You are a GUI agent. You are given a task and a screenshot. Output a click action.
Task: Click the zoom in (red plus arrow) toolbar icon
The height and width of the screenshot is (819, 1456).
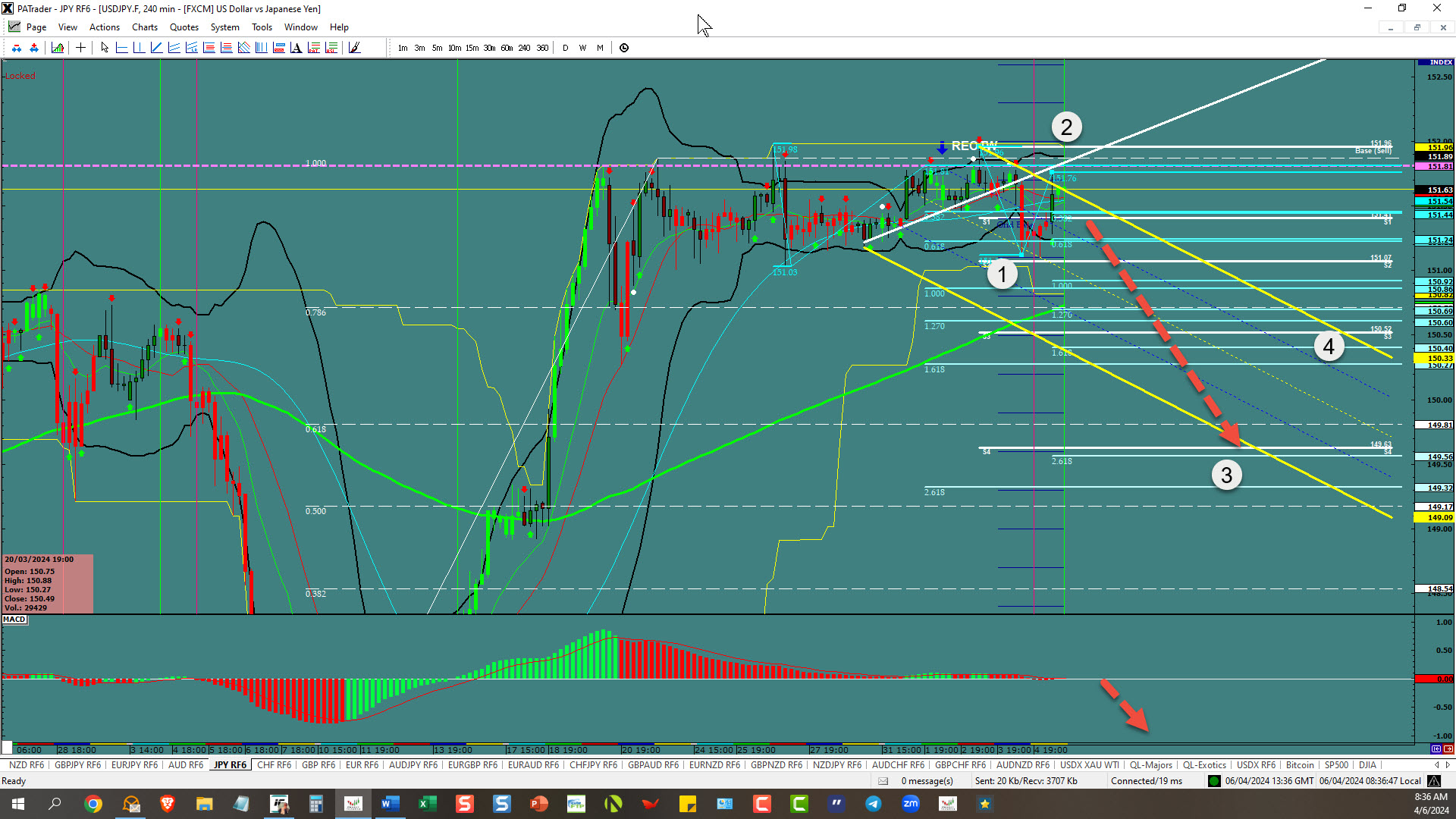click(34, 48)
